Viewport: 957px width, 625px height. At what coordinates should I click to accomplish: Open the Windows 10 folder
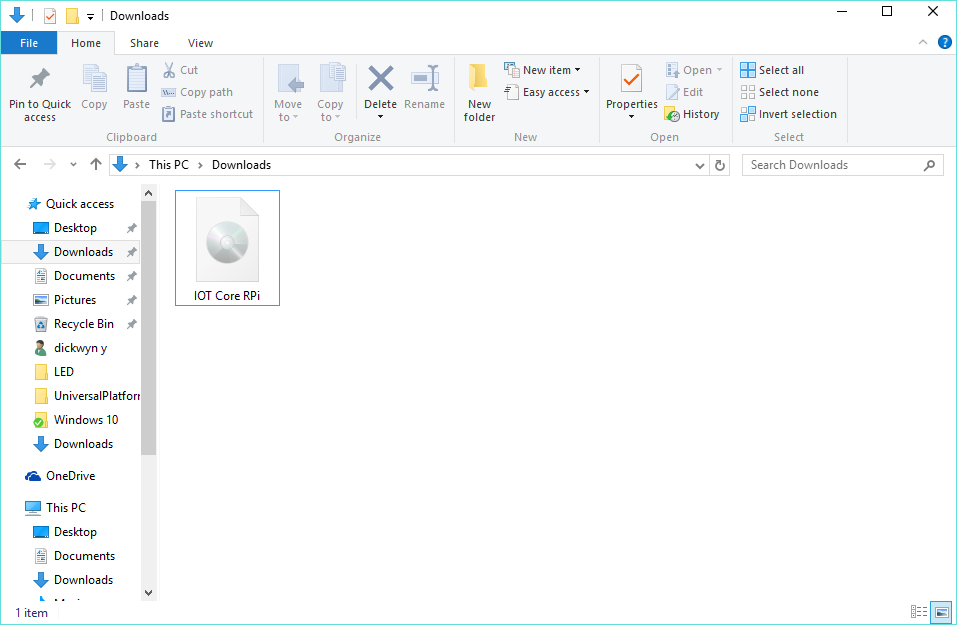click(x=85, y=419)
